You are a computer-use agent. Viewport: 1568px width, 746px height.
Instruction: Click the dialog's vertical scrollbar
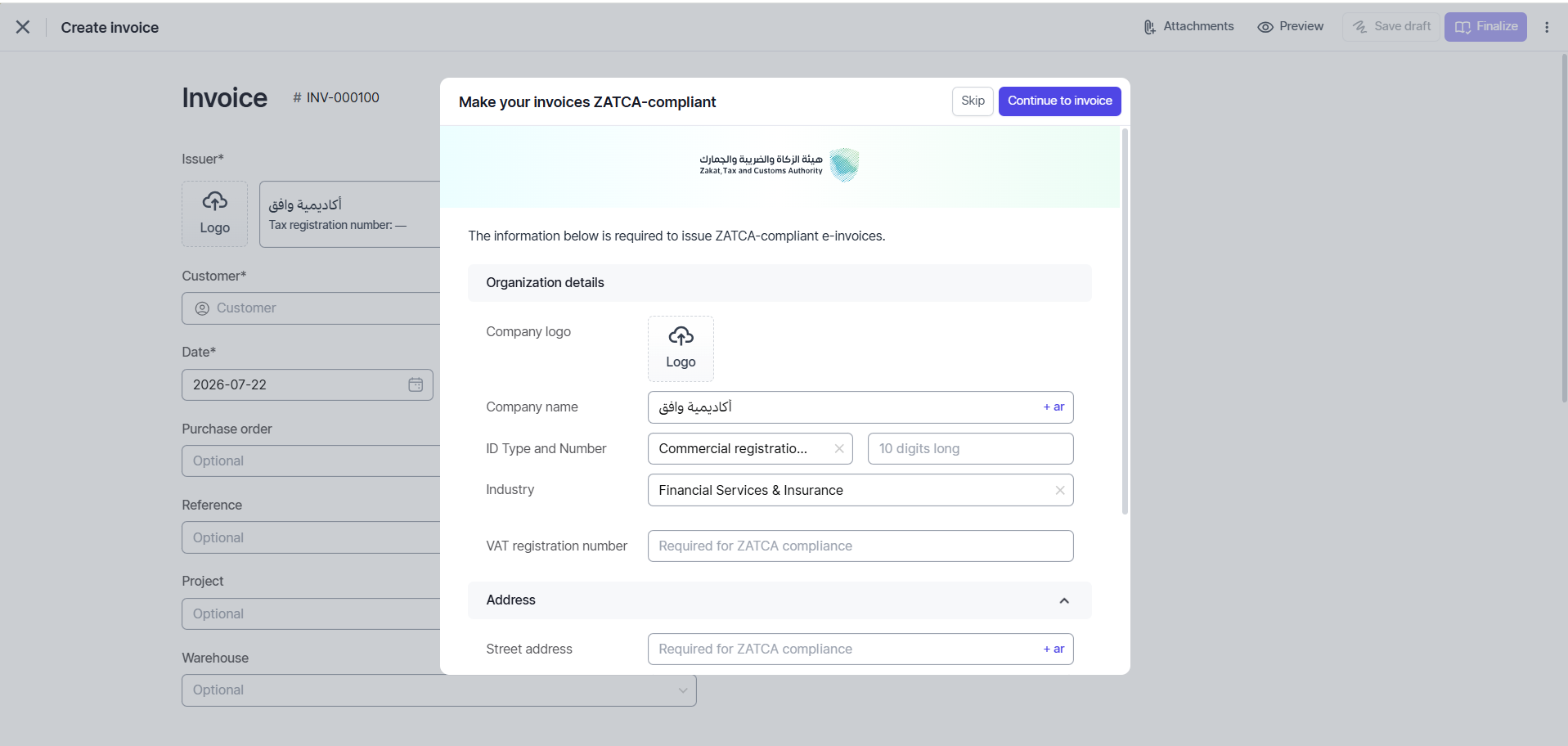(1125, 321)
